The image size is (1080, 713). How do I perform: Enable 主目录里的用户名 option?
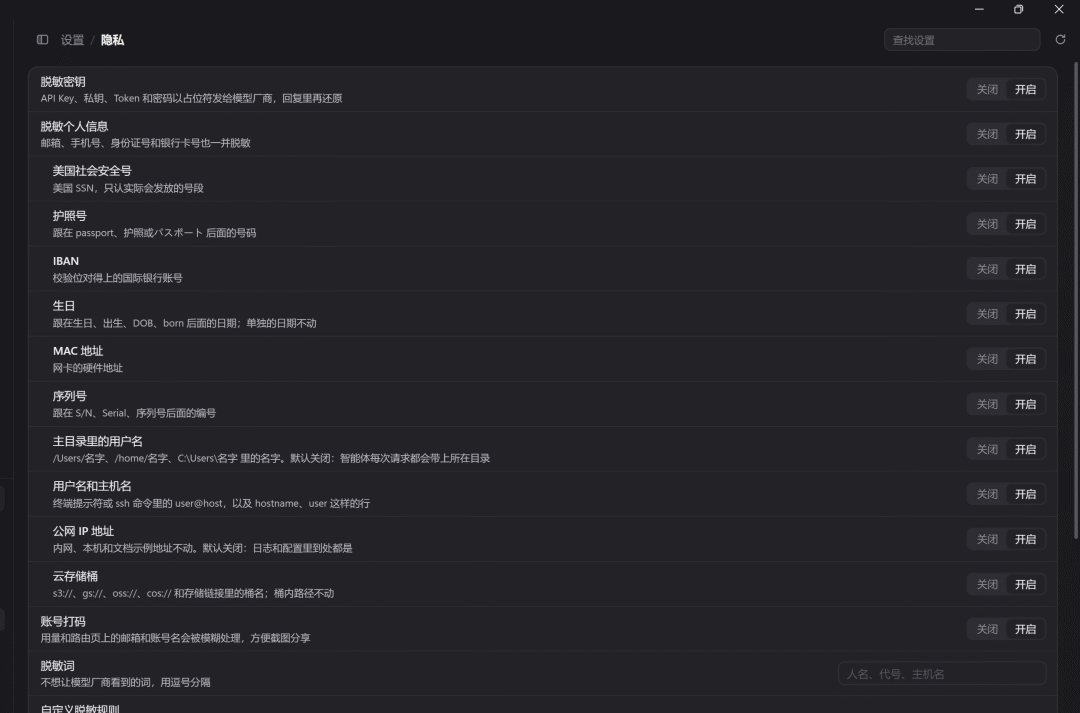(x=1026, y=450)
